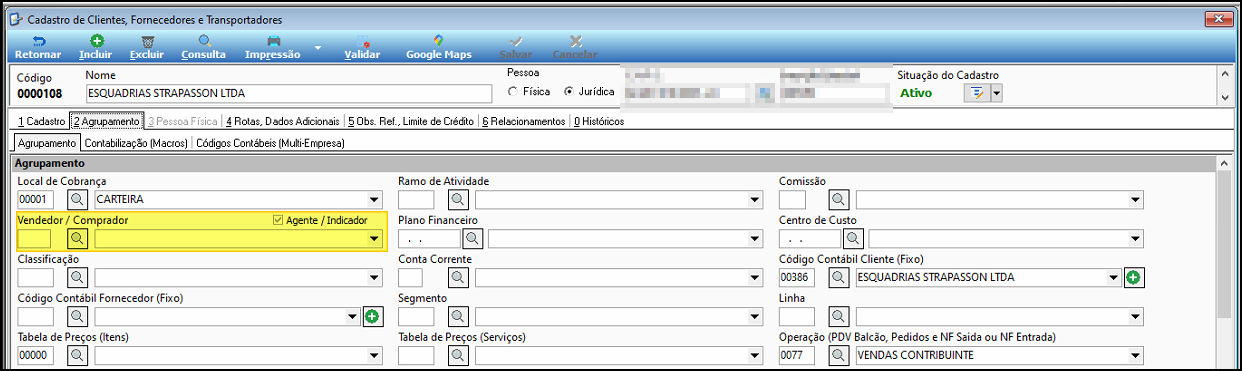Image resolution: width=1242 pixels, height=371 pixels.
Task: Click the Vendedor / Comprador search icon
Action: [77, 238]
